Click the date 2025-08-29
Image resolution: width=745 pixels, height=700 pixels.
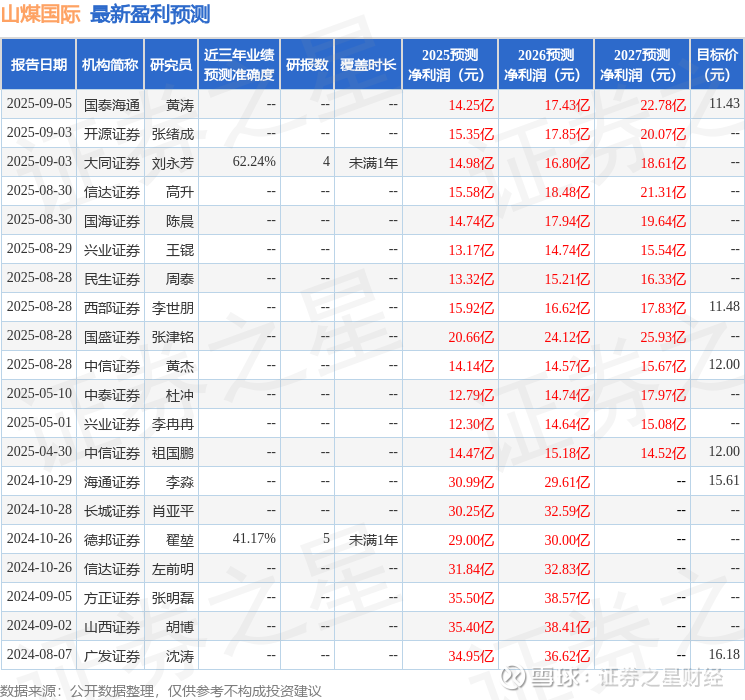click(x=39, y=249)
